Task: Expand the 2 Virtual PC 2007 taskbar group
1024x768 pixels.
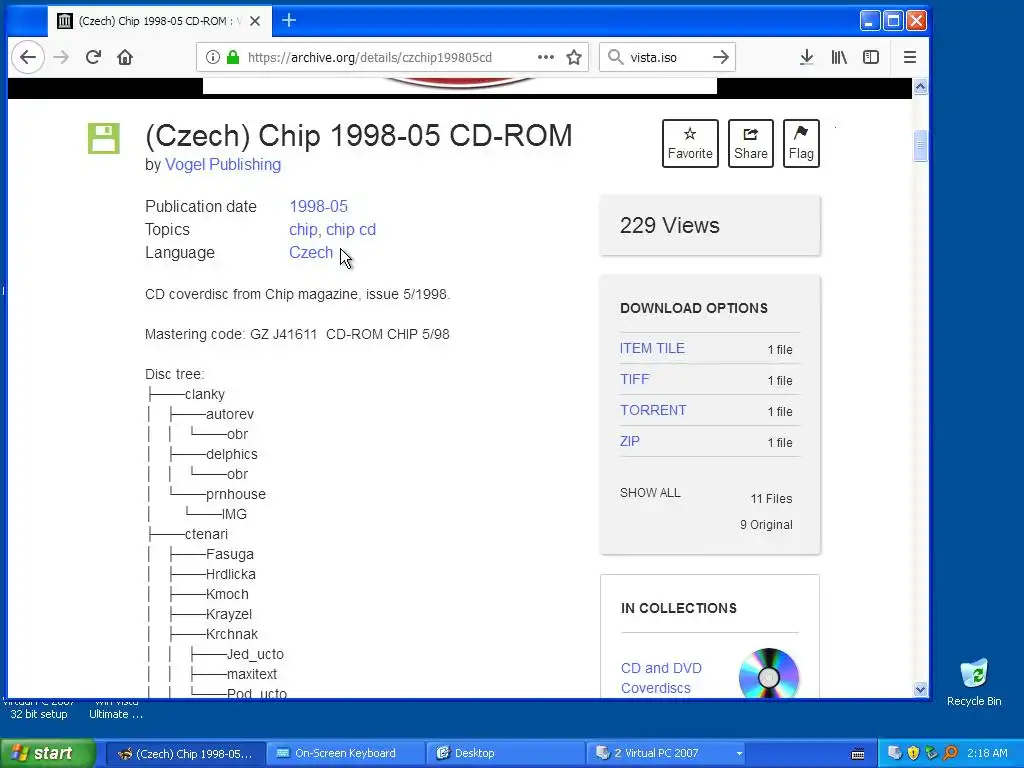Action: click(x=667, y=754)
